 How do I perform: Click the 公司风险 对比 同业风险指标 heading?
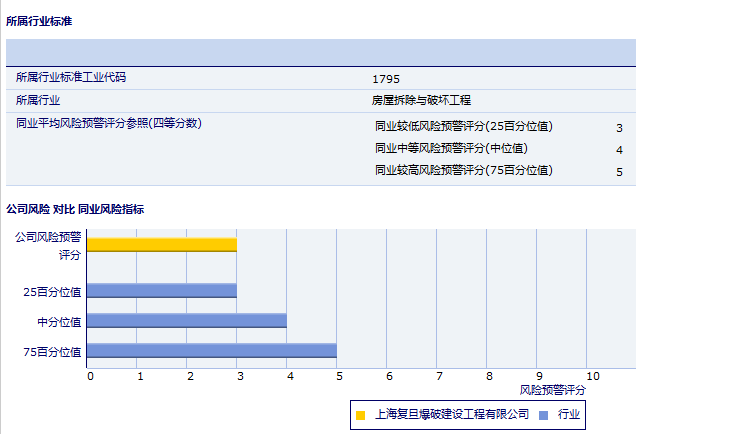(75, 210)
